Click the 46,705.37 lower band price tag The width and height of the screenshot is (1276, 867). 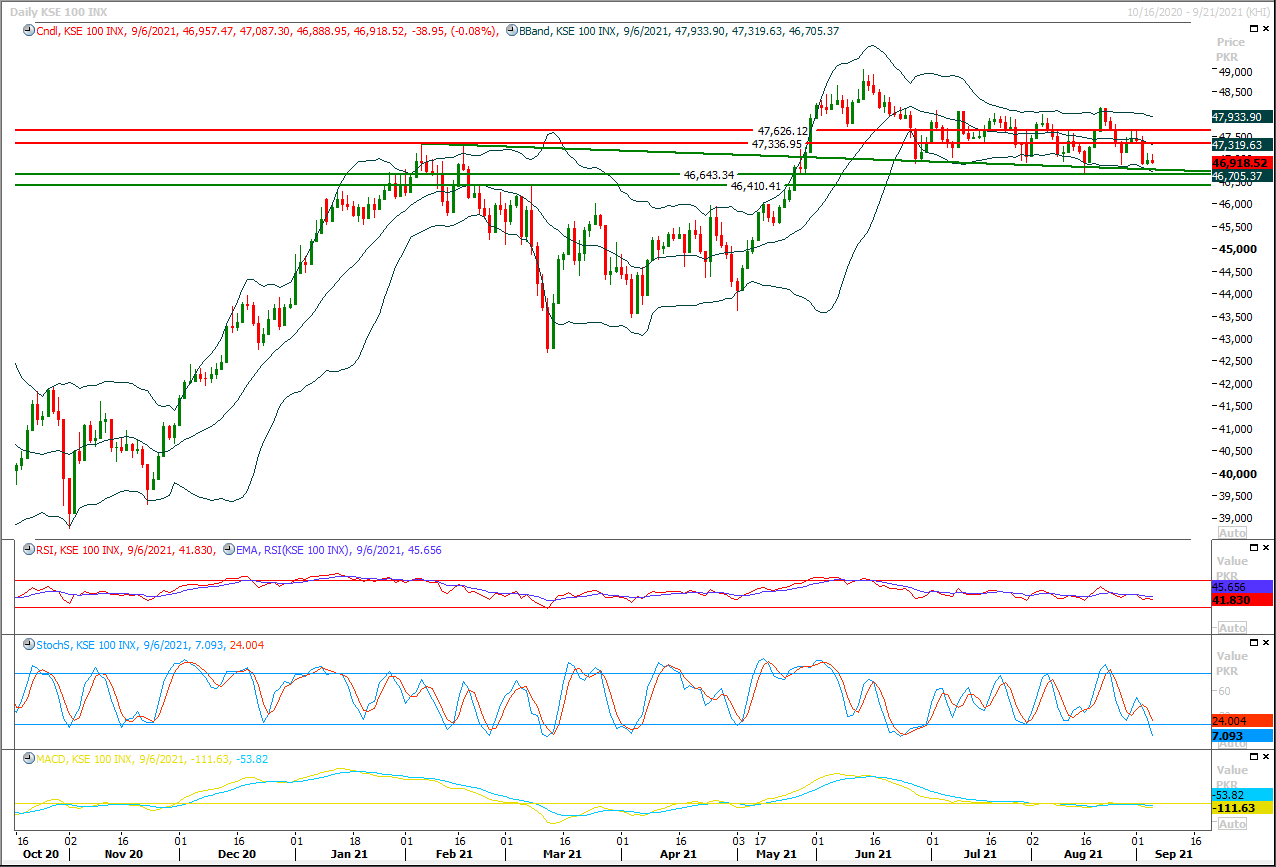[1241, 176]
